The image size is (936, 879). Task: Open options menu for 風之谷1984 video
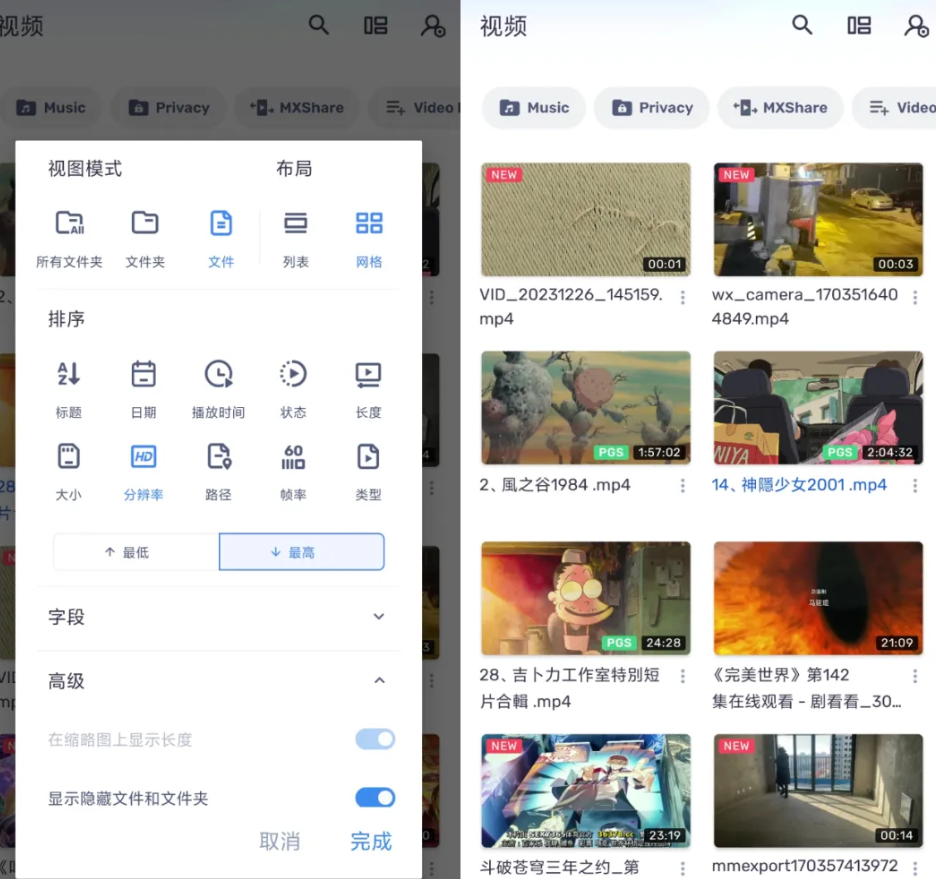[x=683, y=486]
